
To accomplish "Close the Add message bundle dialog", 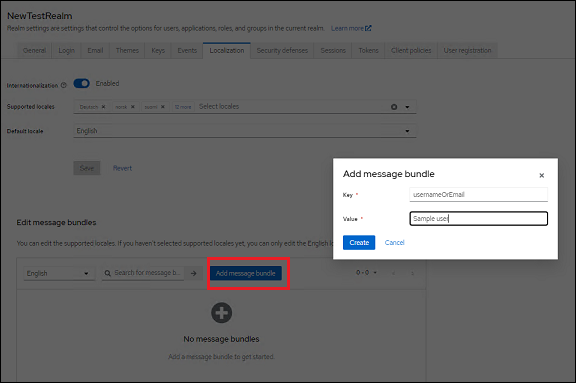I will click(541, 176).
